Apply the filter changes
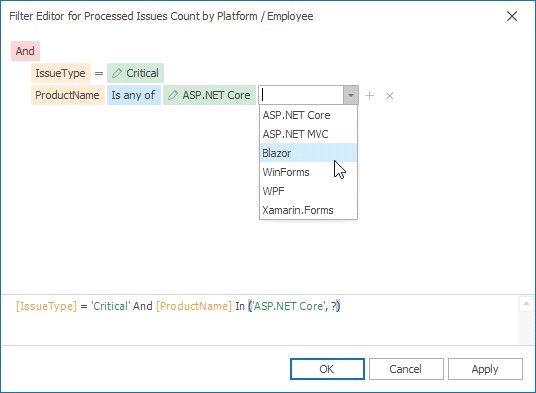 [x=485, y=369]
